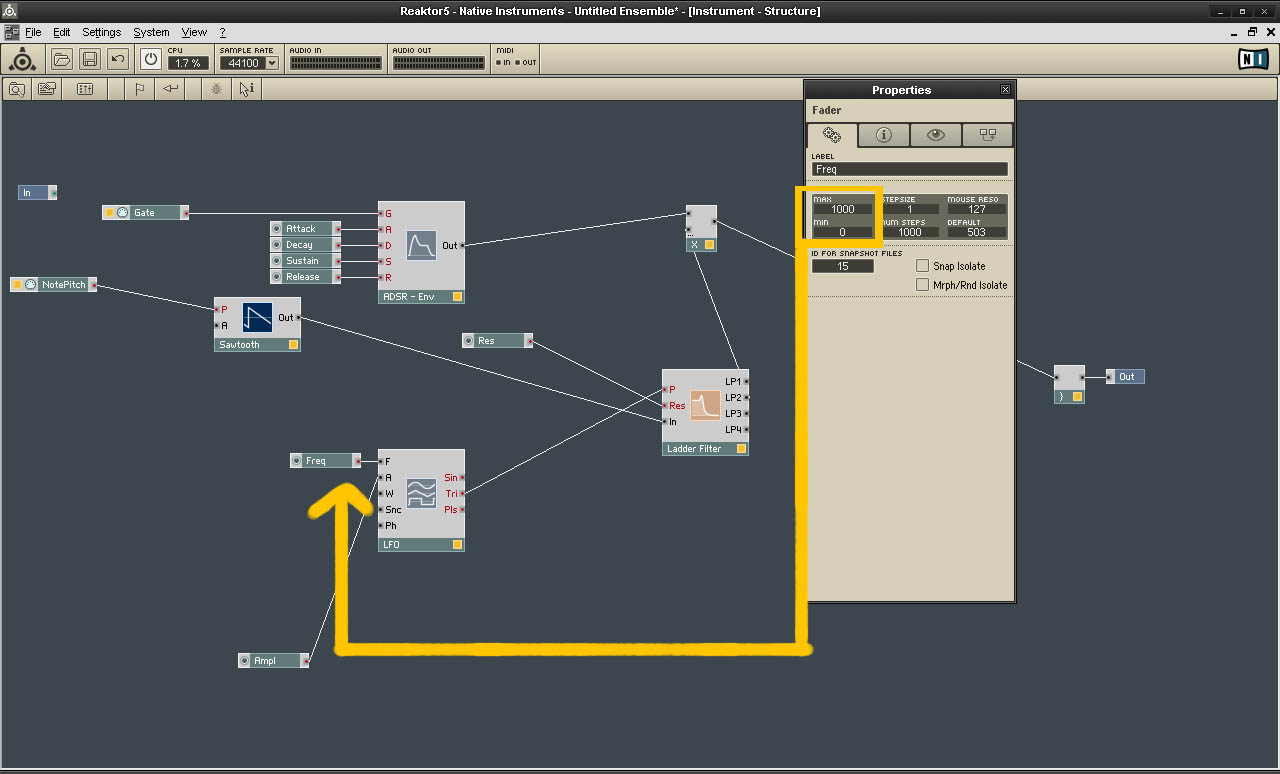This screenshot has height=774, width=1280.
Task: Click the Default value field showing 503
Action: pyautogui.click(x=976, y=232)
